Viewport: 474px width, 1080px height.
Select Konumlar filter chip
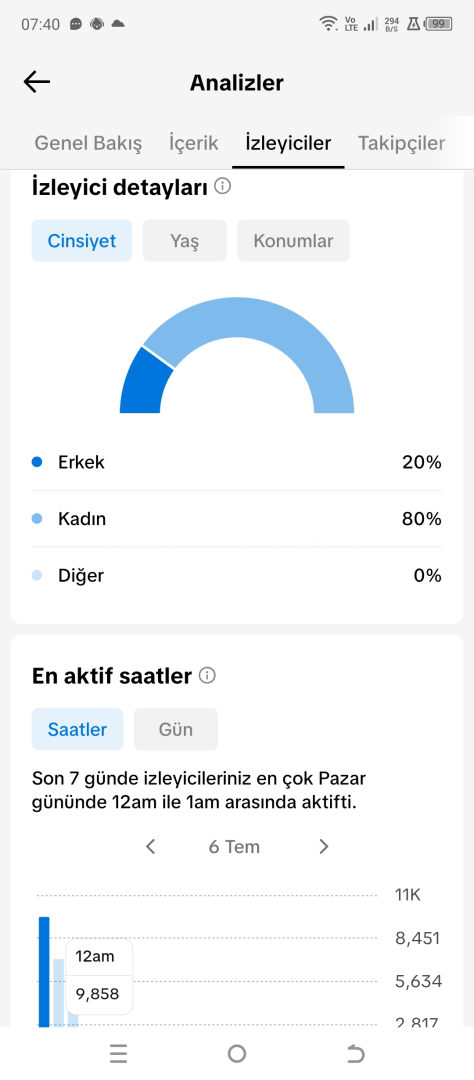[293, 241]
